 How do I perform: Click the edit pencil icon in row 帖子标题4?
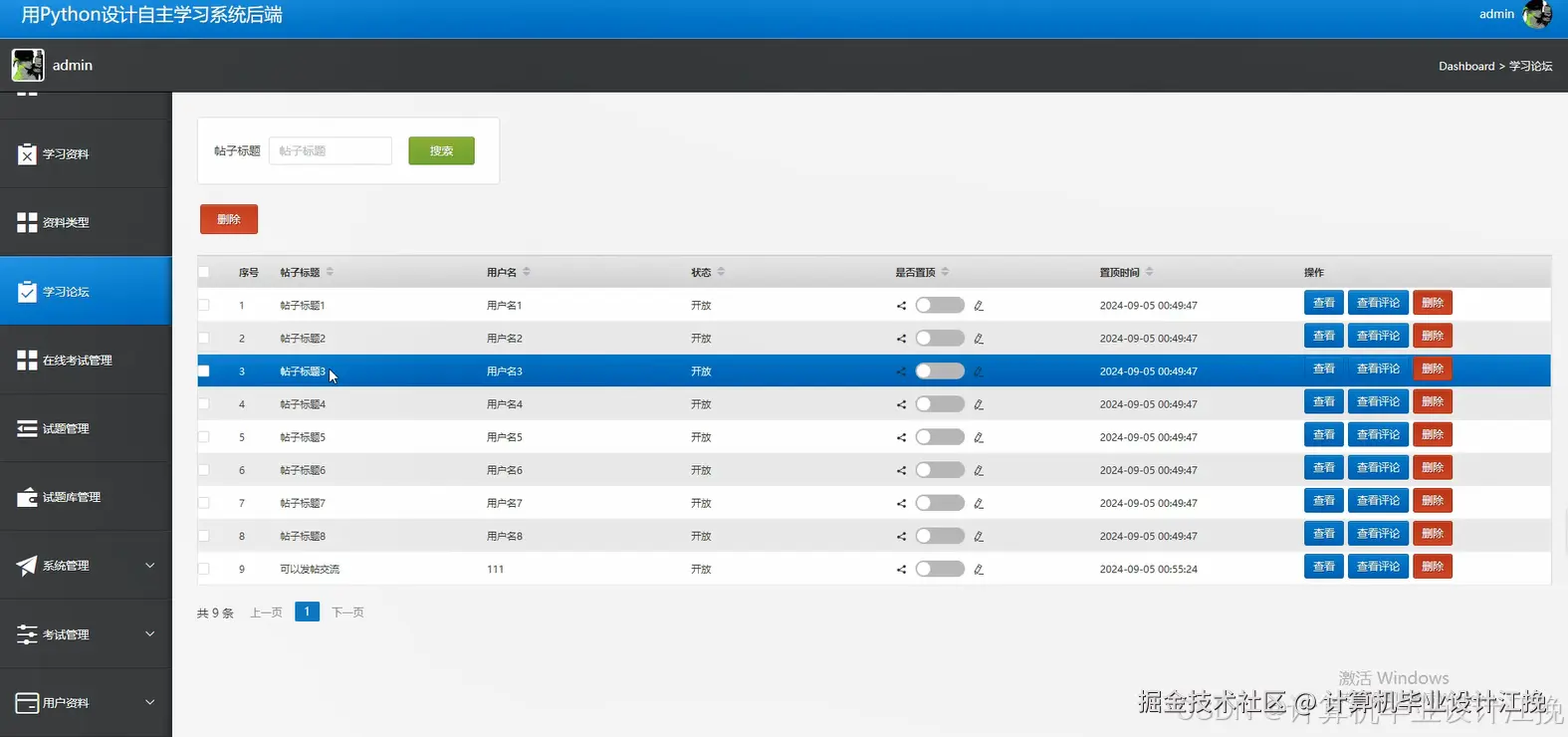click(x=979, y=404)
